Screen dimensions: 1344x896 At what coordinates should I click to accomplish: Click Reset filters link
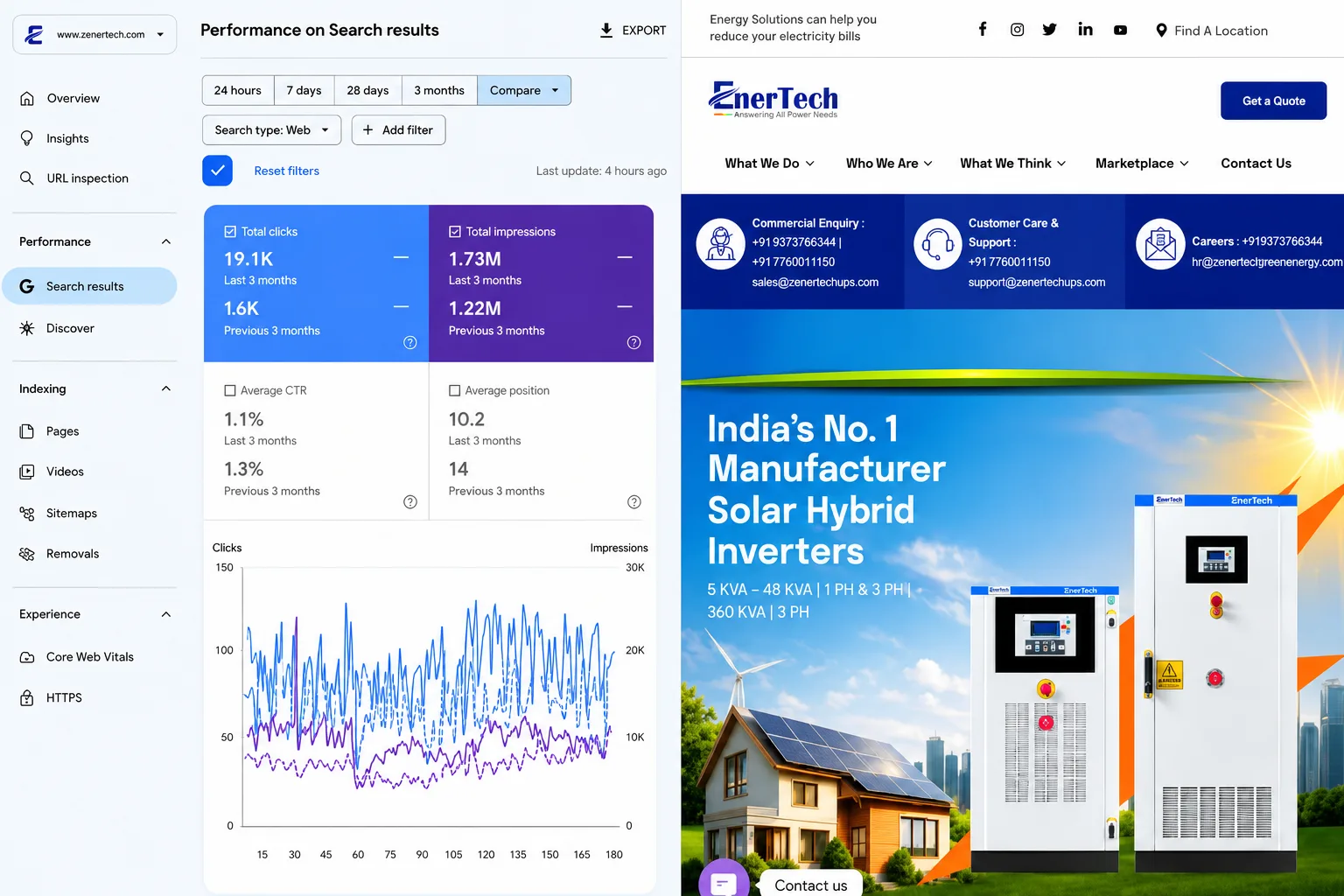pyautogui.click(x=287, y=171)
